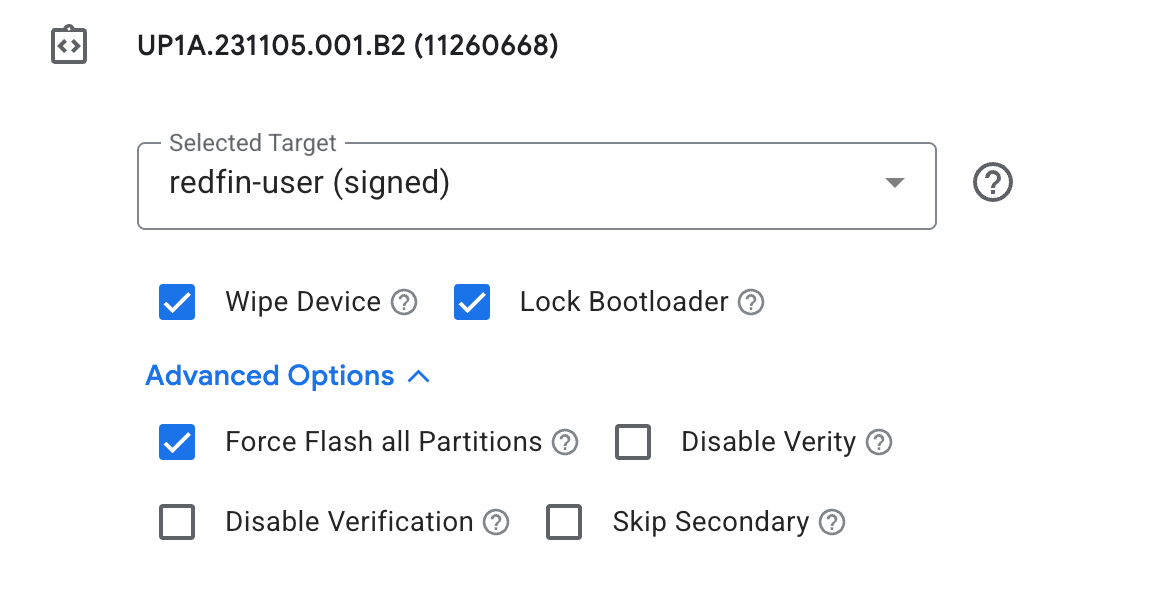This screenshot has height=608, width=1168.
Task: Click the Selected Target dropdown arrow
Action: 895,183
